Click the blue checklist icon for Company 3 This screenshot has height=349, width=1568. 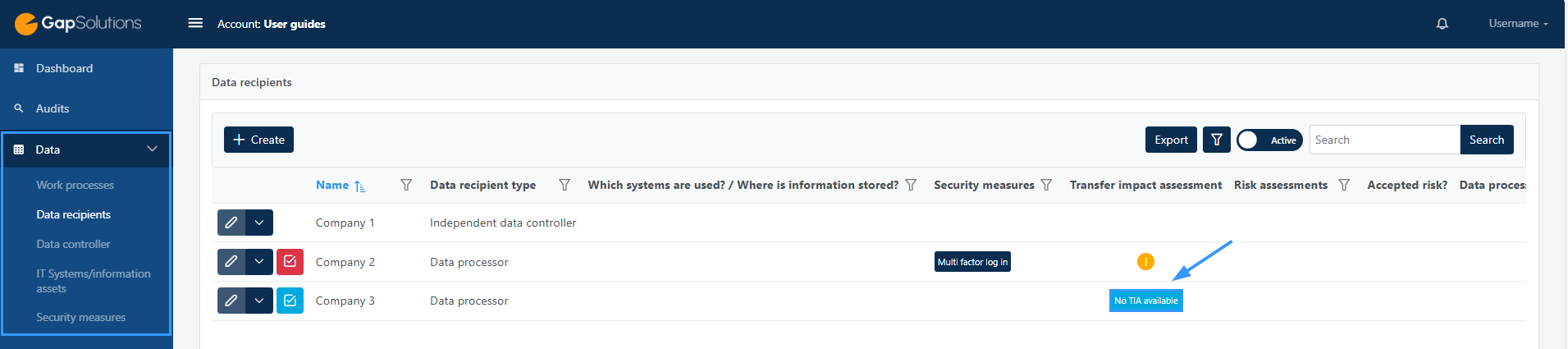290,301
